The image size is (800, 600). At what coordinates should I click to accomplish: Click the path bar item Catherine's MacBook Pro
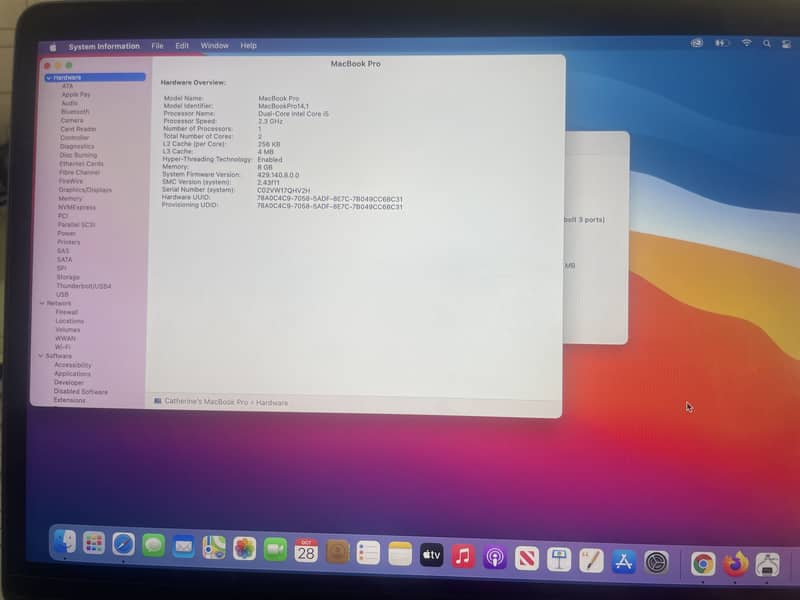click(206, 402)
